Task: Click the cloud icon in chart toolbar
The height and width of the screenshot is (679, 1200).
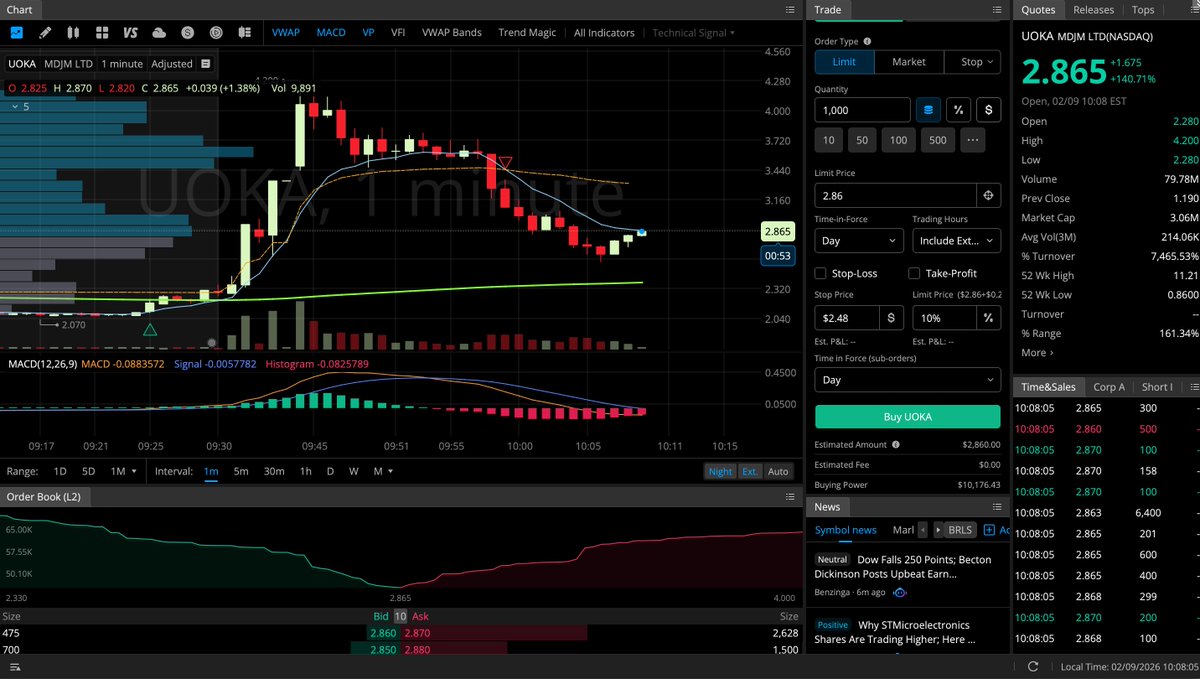Action: (160, 32)
